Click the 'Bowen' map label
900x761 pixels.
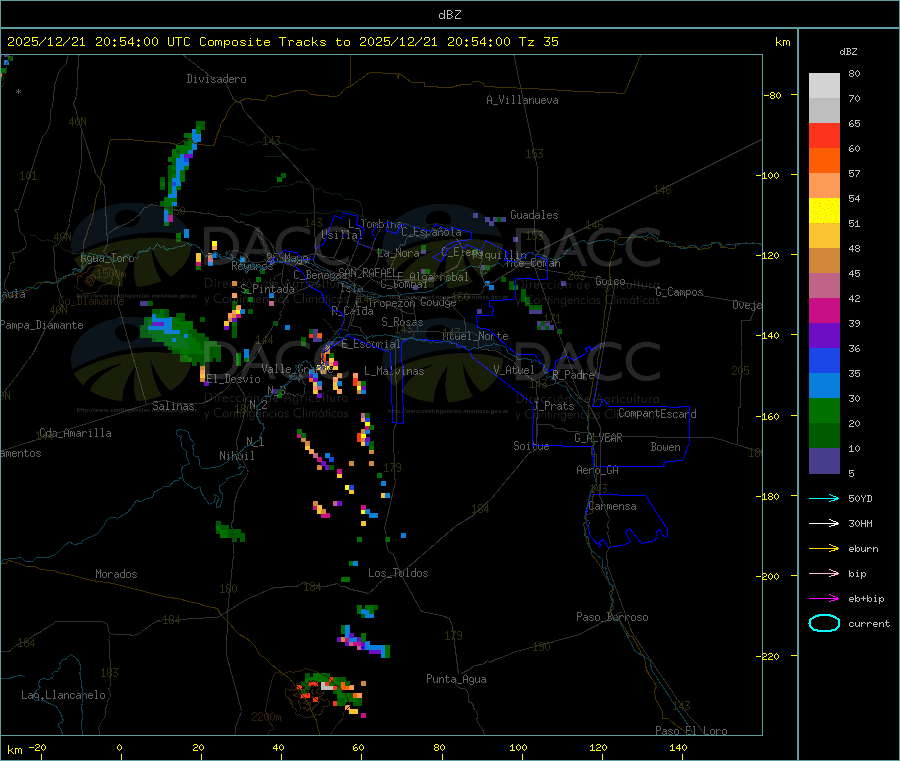[x=665, y=447]
